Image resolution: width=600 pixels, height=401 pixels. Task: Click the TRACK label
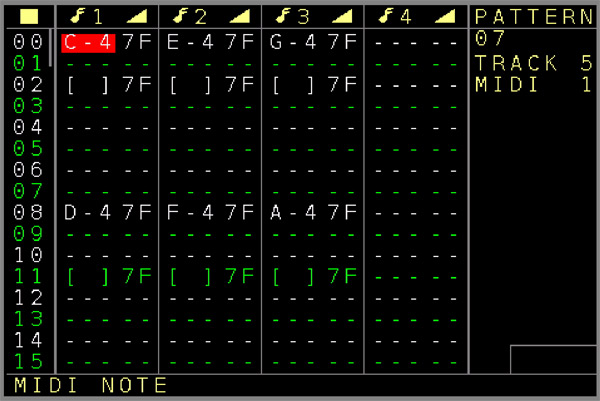[516, 64]
